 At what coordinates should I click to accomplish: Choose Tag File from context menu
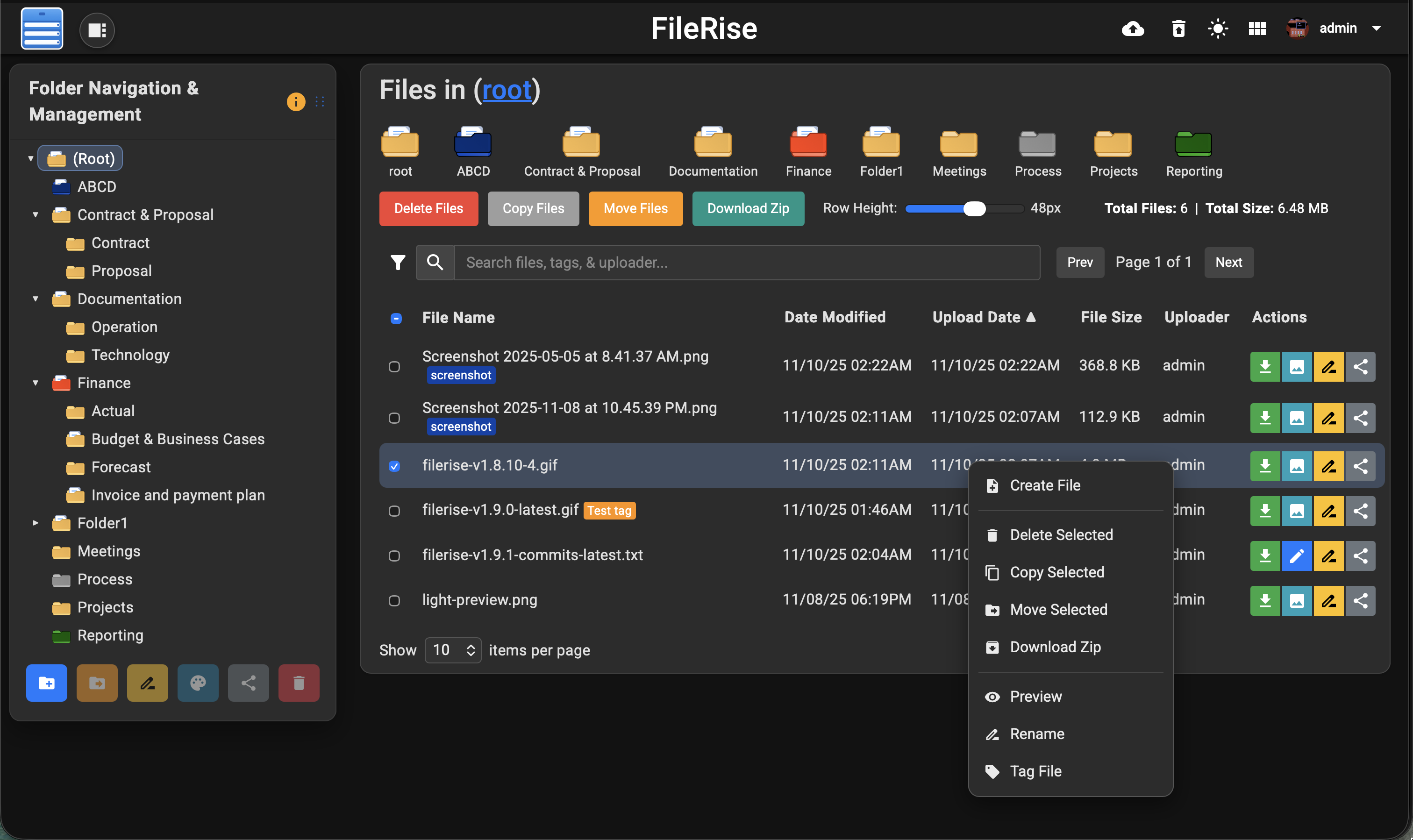pyautogui.click(x=1035, y=771)
